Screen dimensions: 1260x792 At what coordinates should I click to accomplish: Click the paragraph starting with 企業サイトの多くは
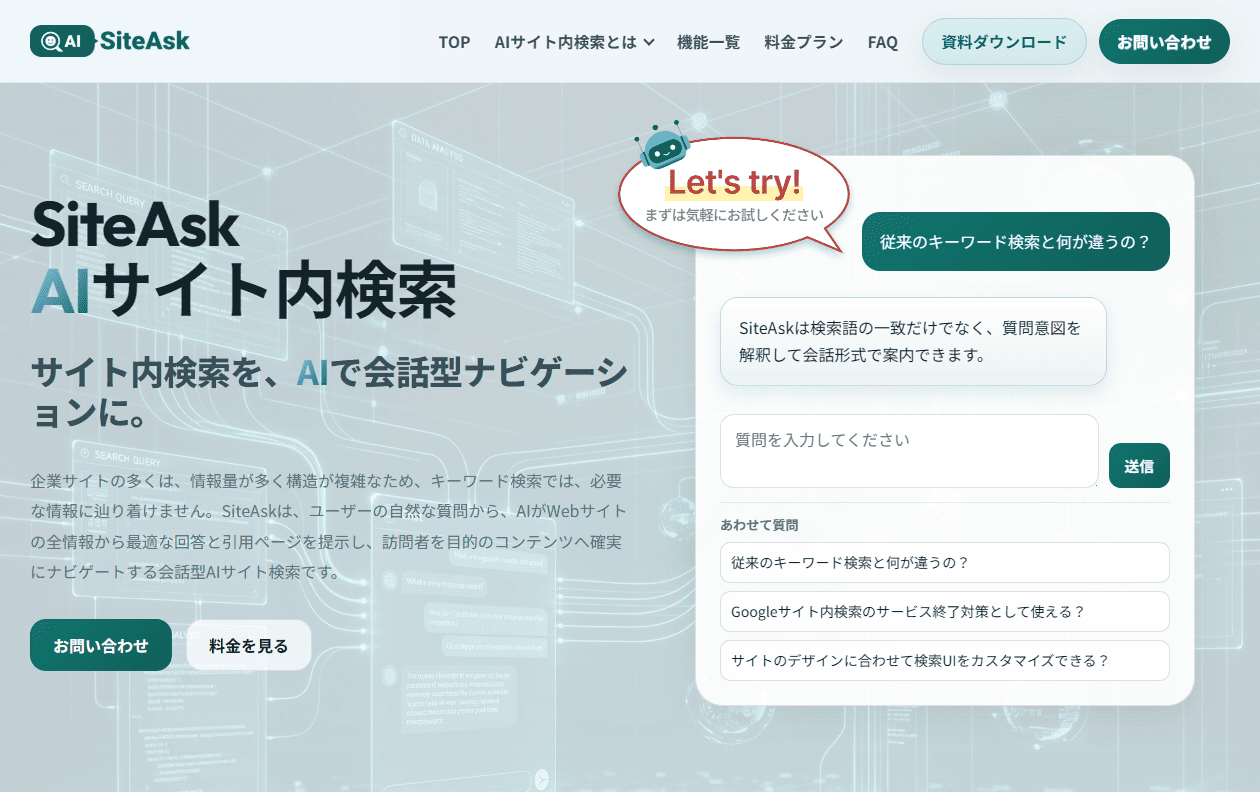coord(327,527)
